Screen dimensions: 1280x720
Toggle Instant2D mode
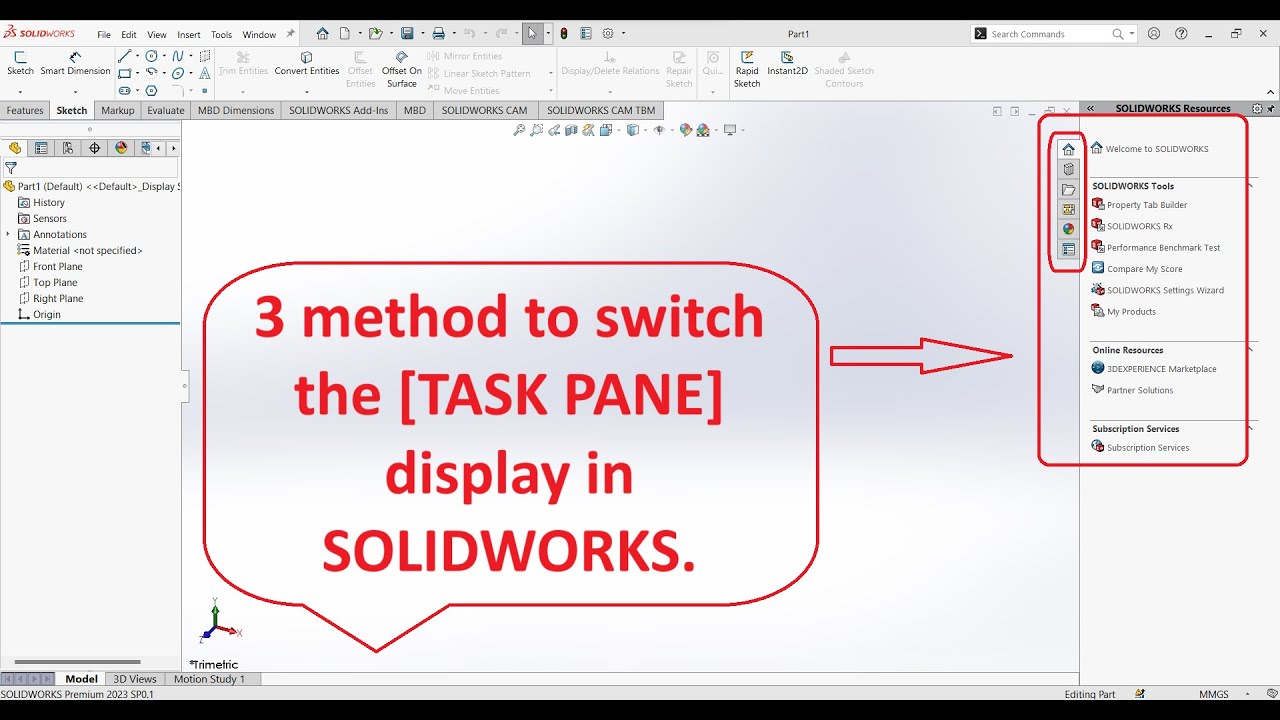click(787, 64)
